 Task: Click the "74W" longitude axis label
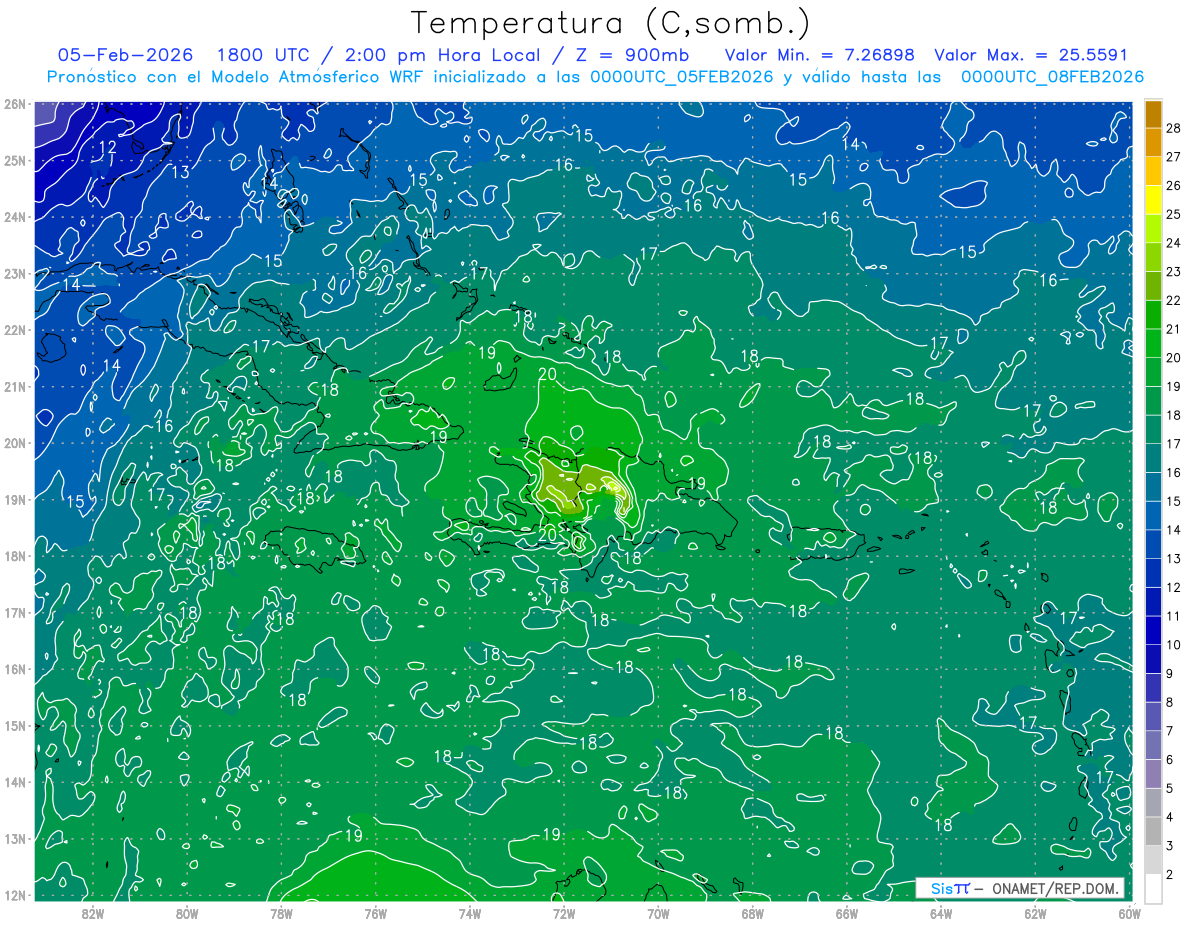pos(470,913)
